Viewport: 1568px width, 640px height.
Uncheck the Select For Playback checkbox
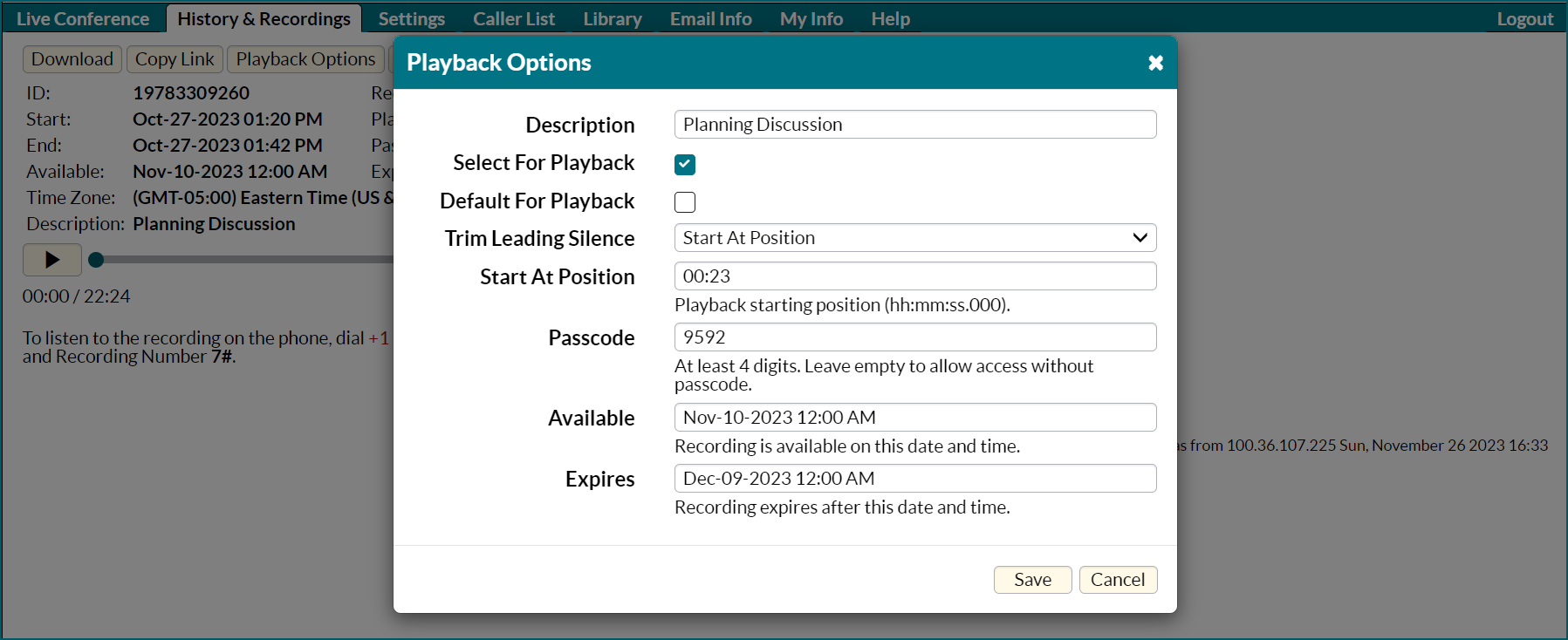685,164
